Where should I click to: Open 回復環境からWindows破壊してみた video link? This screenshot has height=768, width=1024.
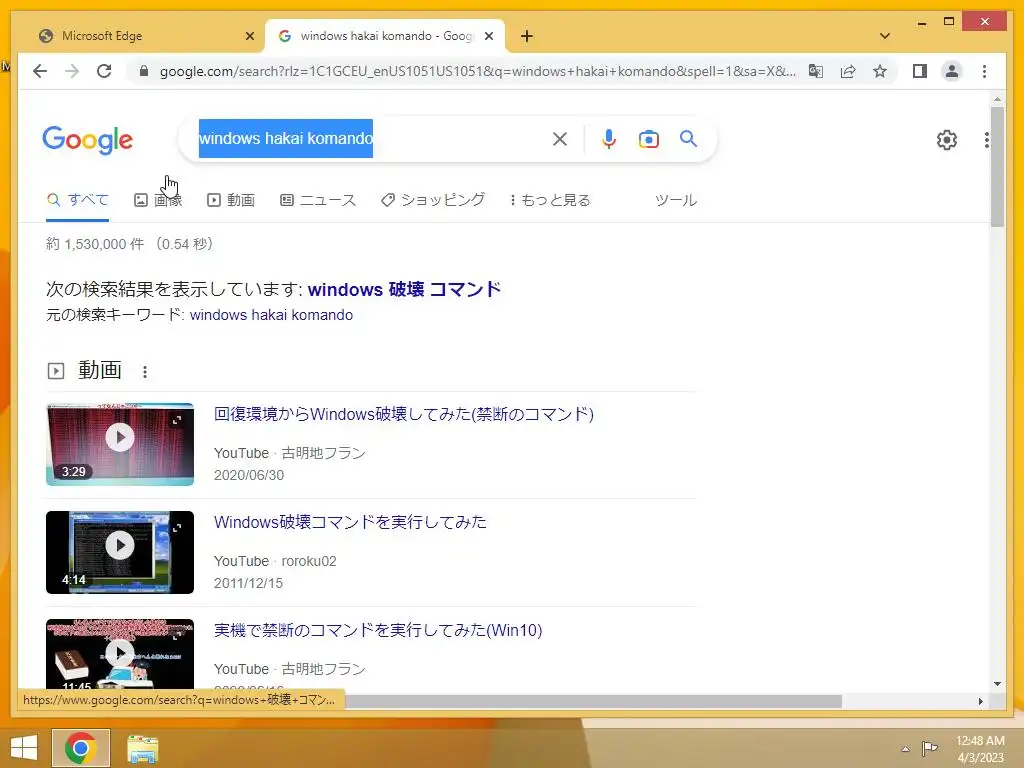404,414
